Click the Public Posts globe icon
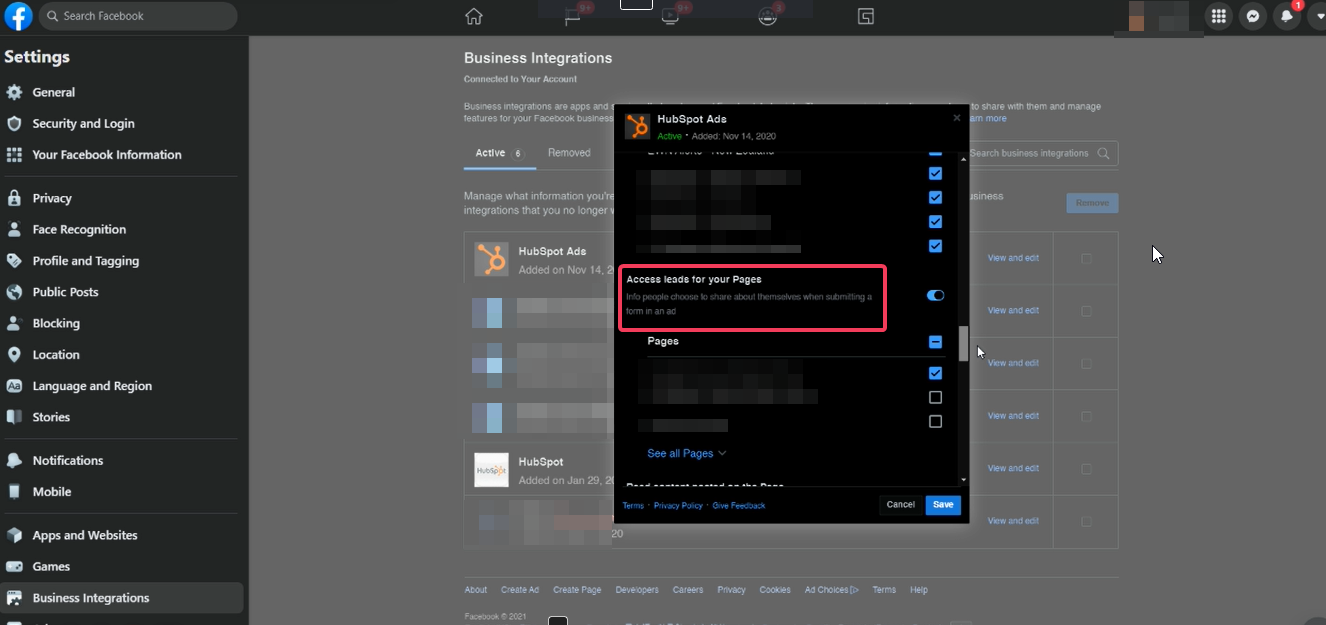Image resolution: width=1326 pixels, height=625 pixels. click(x=14, y=292)
